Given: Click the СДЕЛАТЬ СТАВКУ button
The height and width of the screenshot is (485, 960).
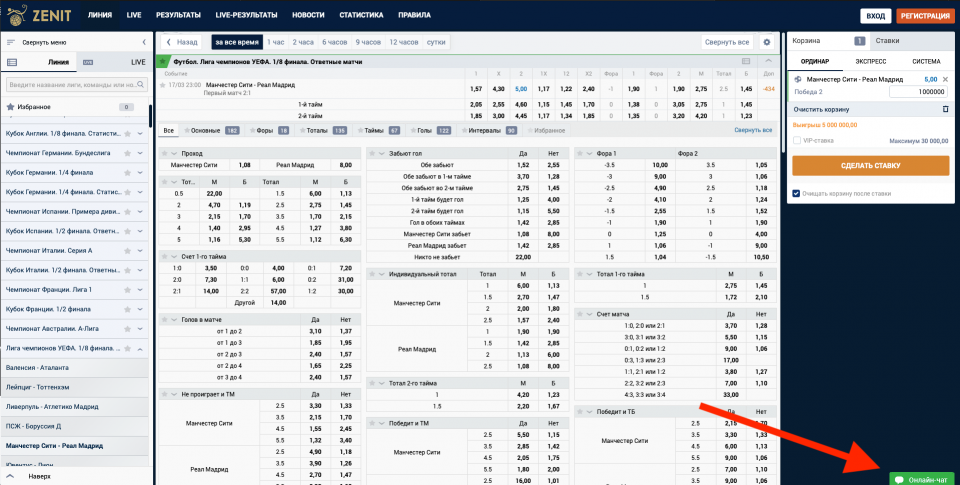Looking at the screenshot, I should point(871,165).
